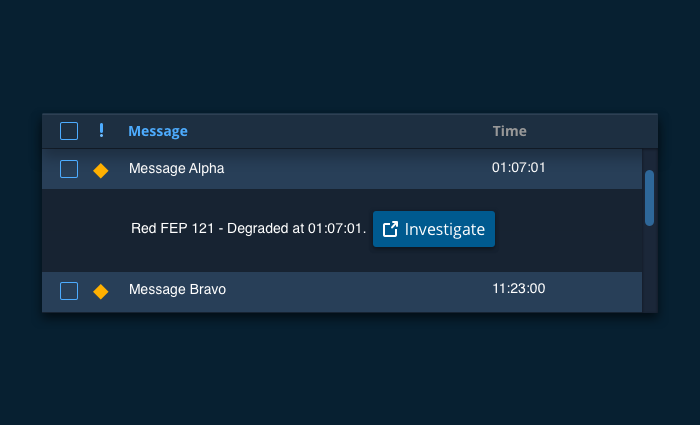Expand the Message Bravo row

[x=178, y=290]
